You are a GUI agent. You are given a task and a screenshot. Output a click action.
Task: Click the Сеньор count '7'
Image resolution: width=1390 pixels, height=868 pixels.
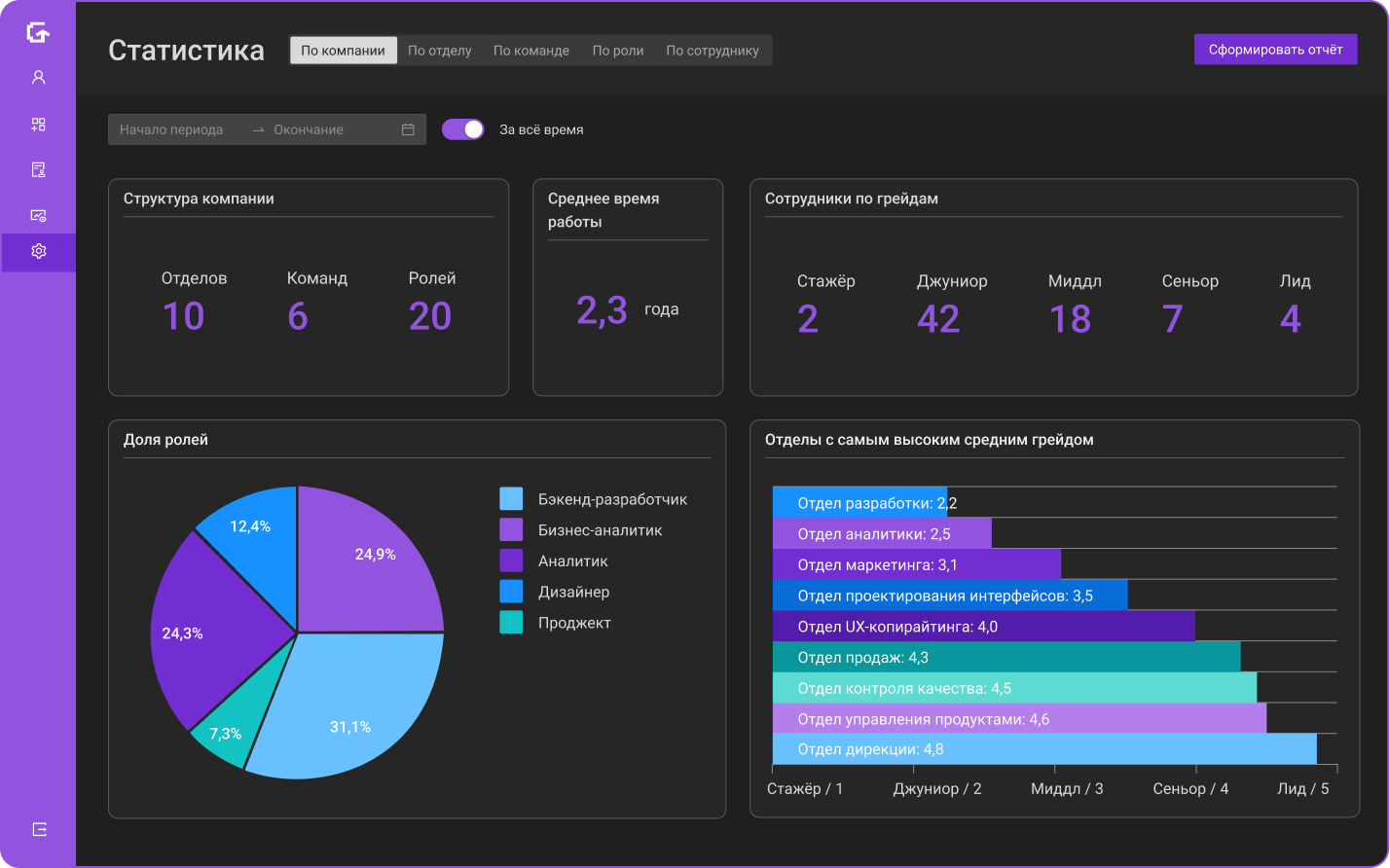click(x=1173, y=319)
